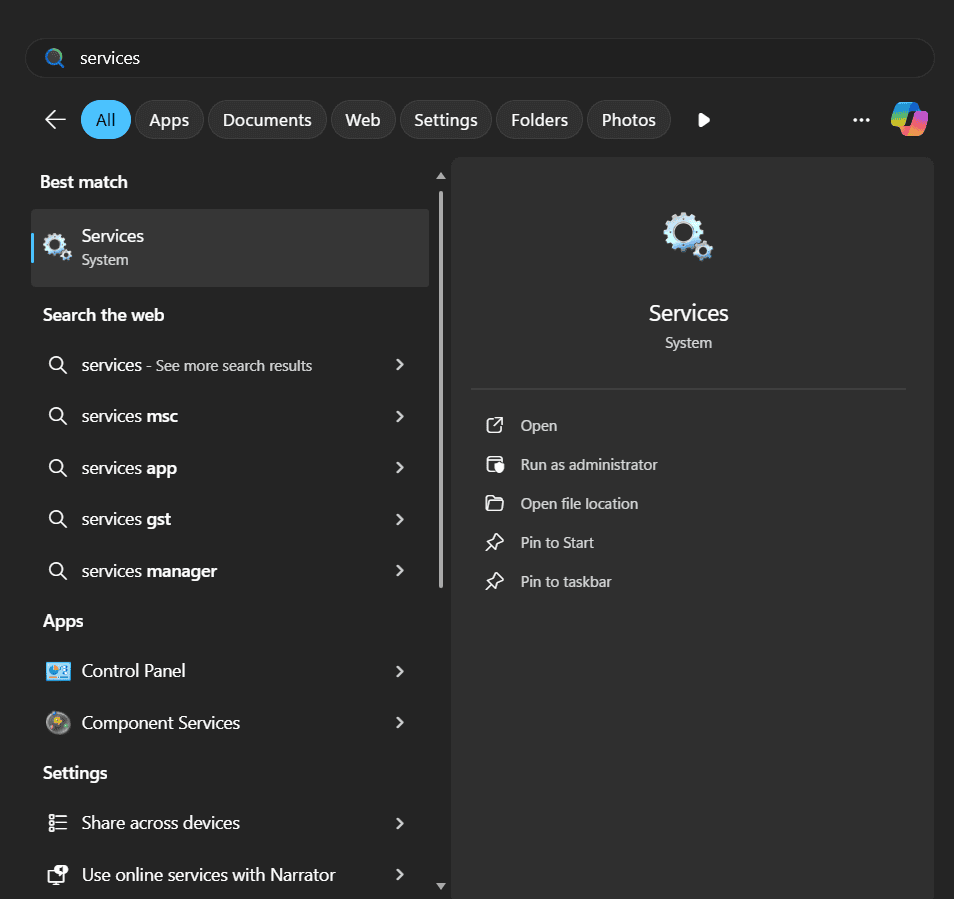Click the magnifier icon beside services msc
Viewport: 954px width, 899px height.
click(x=58, y=416)
